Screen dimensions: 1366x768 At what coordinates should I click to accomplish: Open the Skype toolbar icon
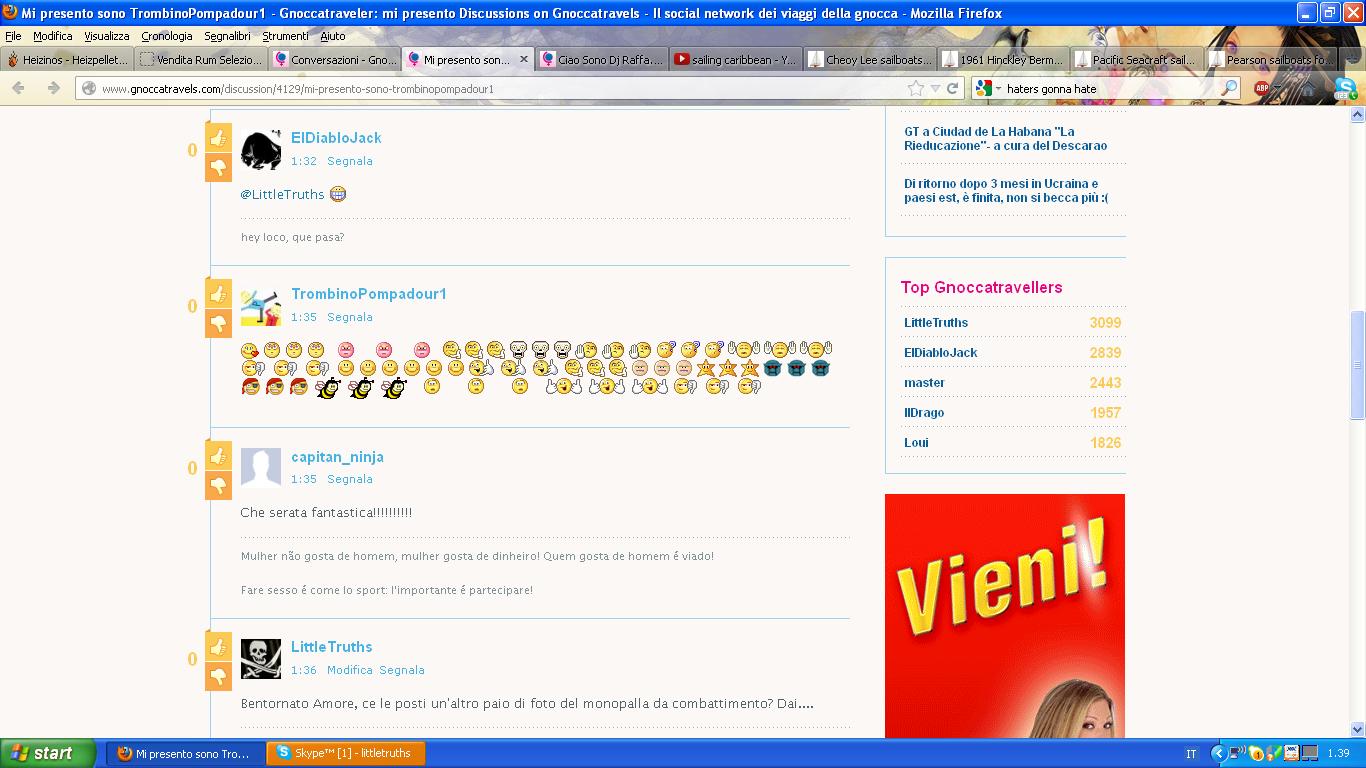coord(1344,88)
